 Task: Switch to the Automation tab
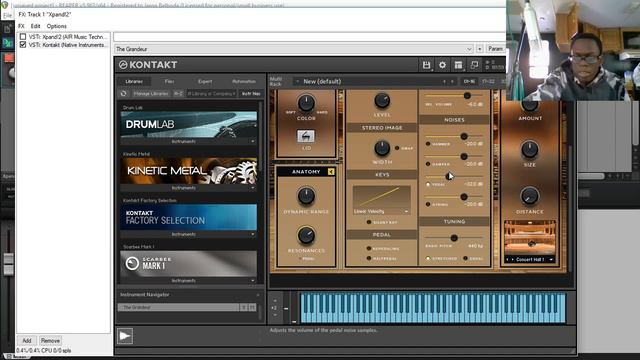point(244,82)
